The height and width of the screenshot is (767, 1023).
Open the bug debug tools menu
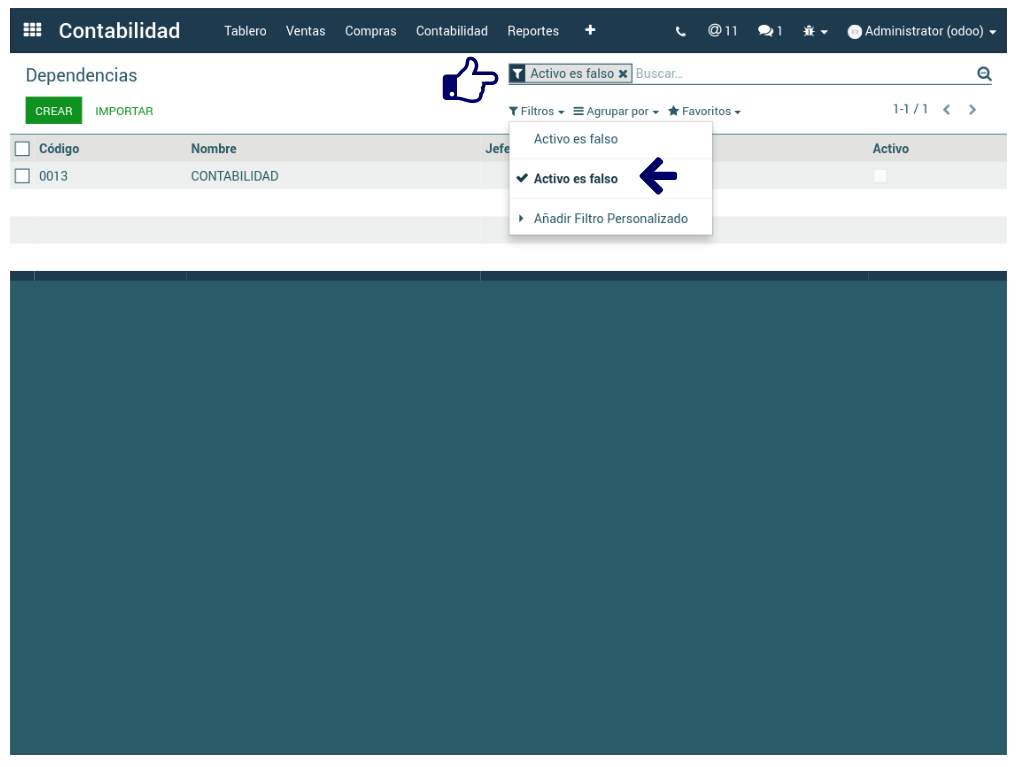coord(814,31)
